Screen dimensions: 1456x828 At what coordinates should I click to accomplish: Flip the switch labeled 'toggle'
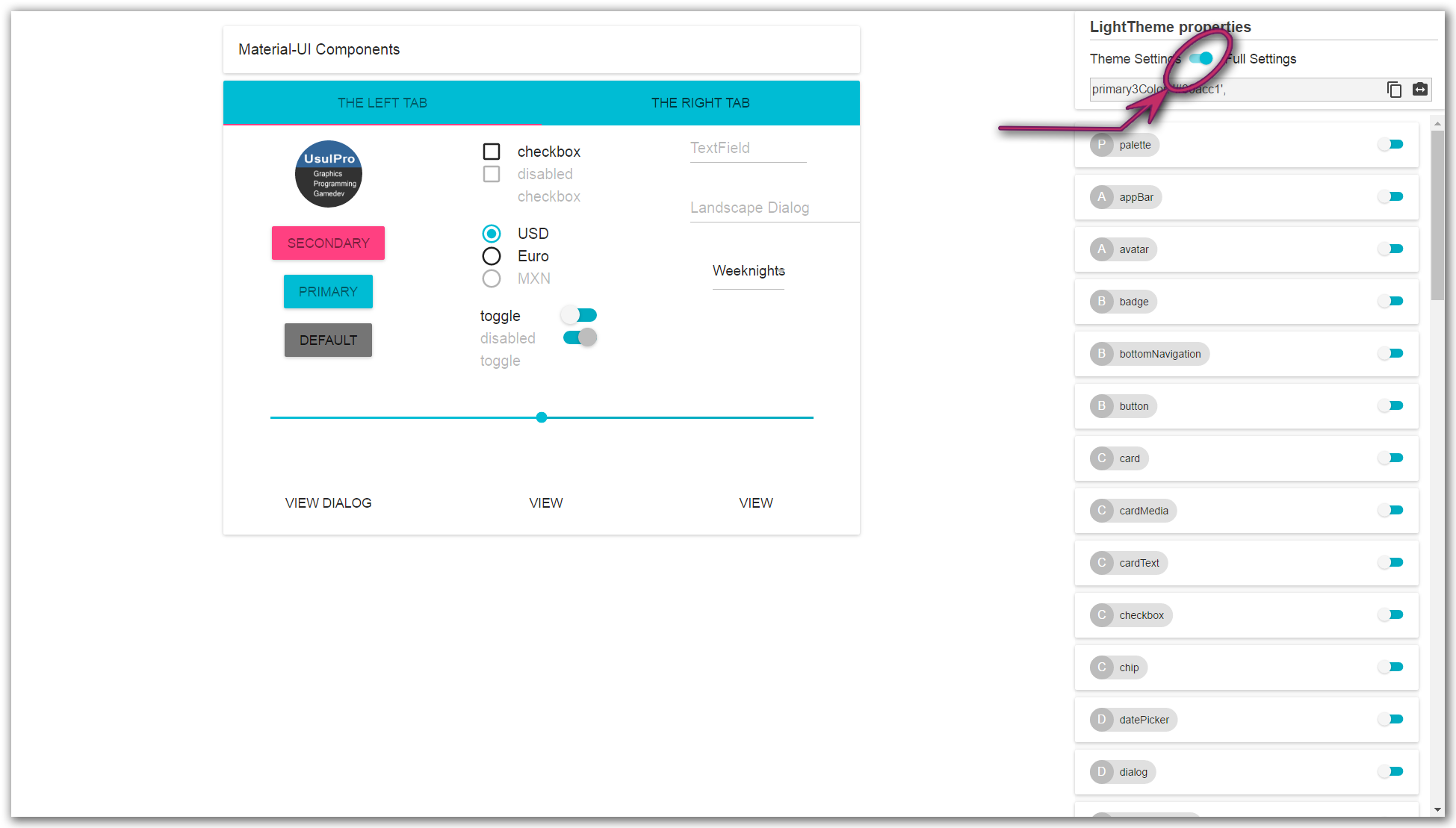[x=580, y=315]
